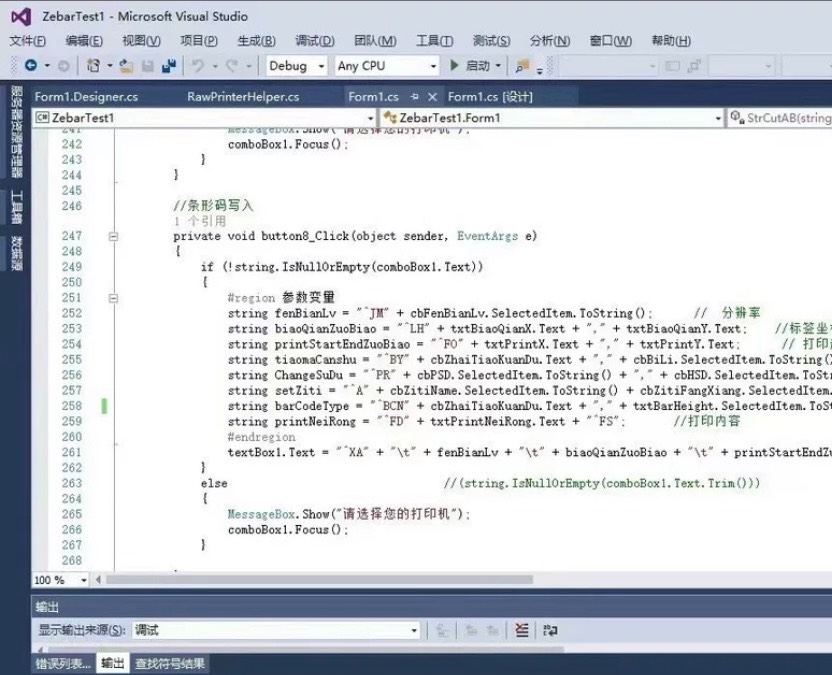The width and height of the screenshot is (832, 675).
Task: Open the 数据源 side panel tab
Action: click(x=16, y=253)
